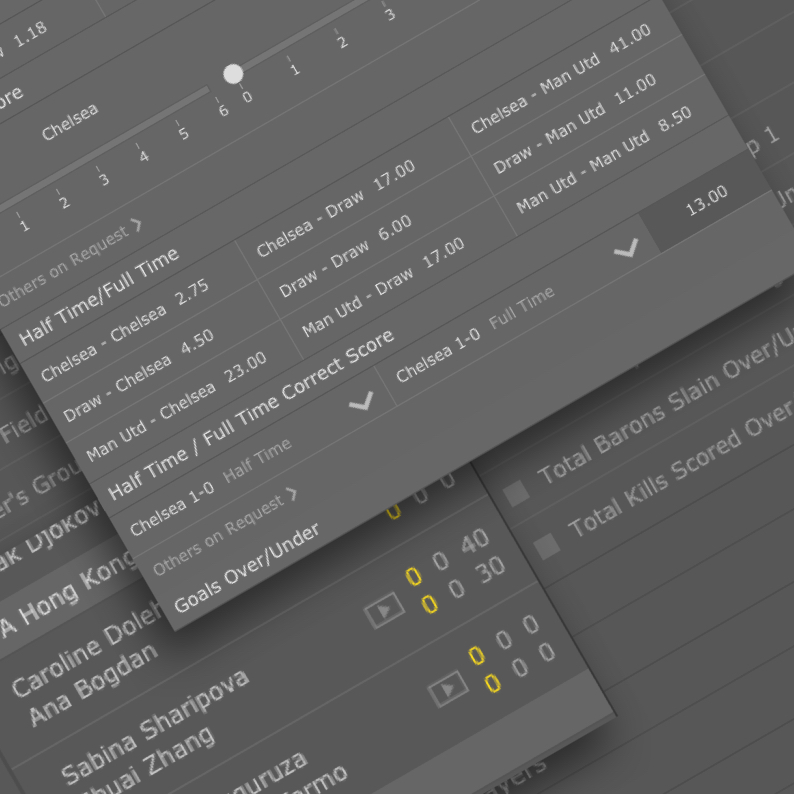Click tick mark 2 on the upper slider scale

342,41
